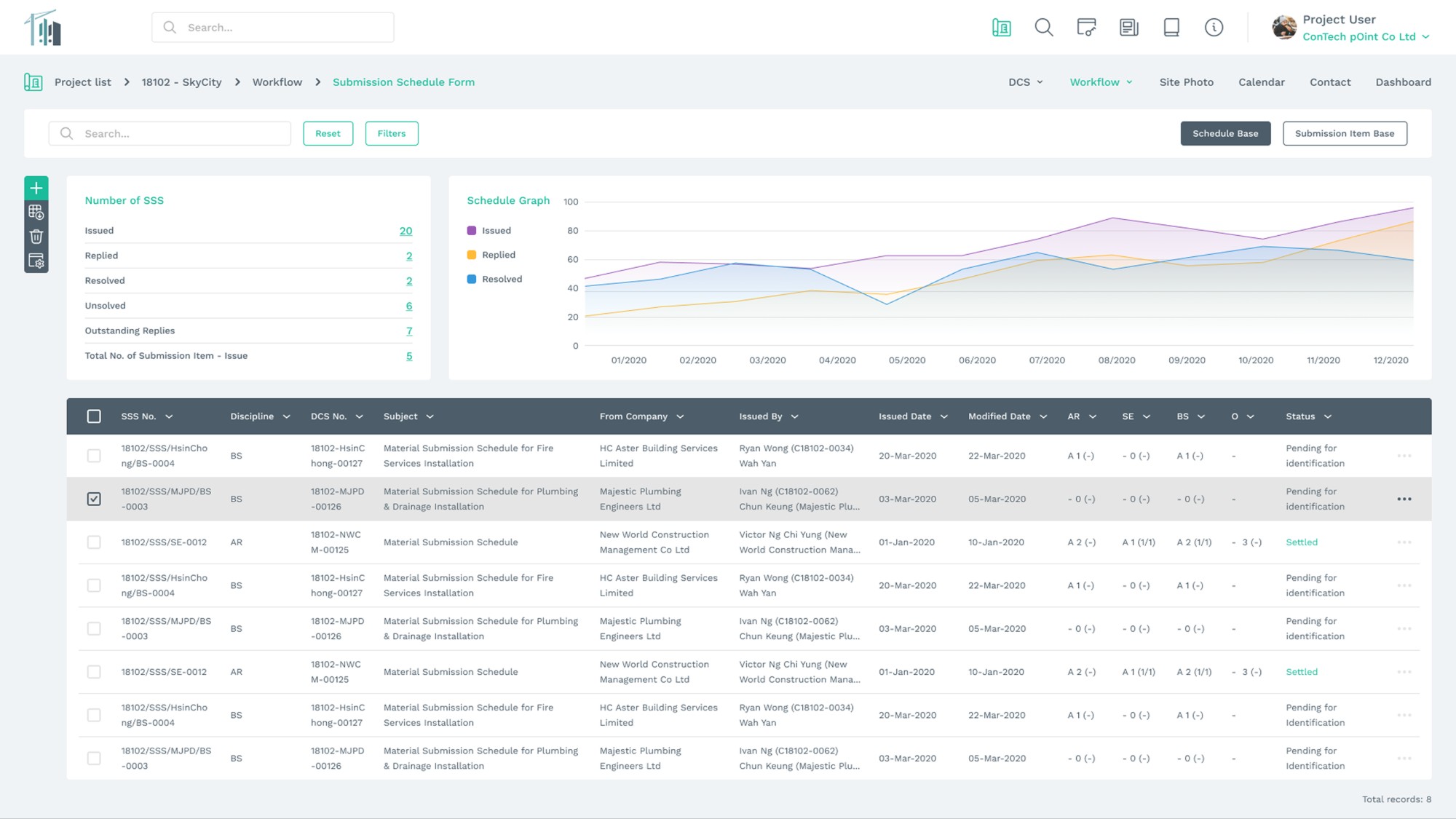
Task: Click the Replied legend swatch on Schedule Graph
Action: (472, 255)
